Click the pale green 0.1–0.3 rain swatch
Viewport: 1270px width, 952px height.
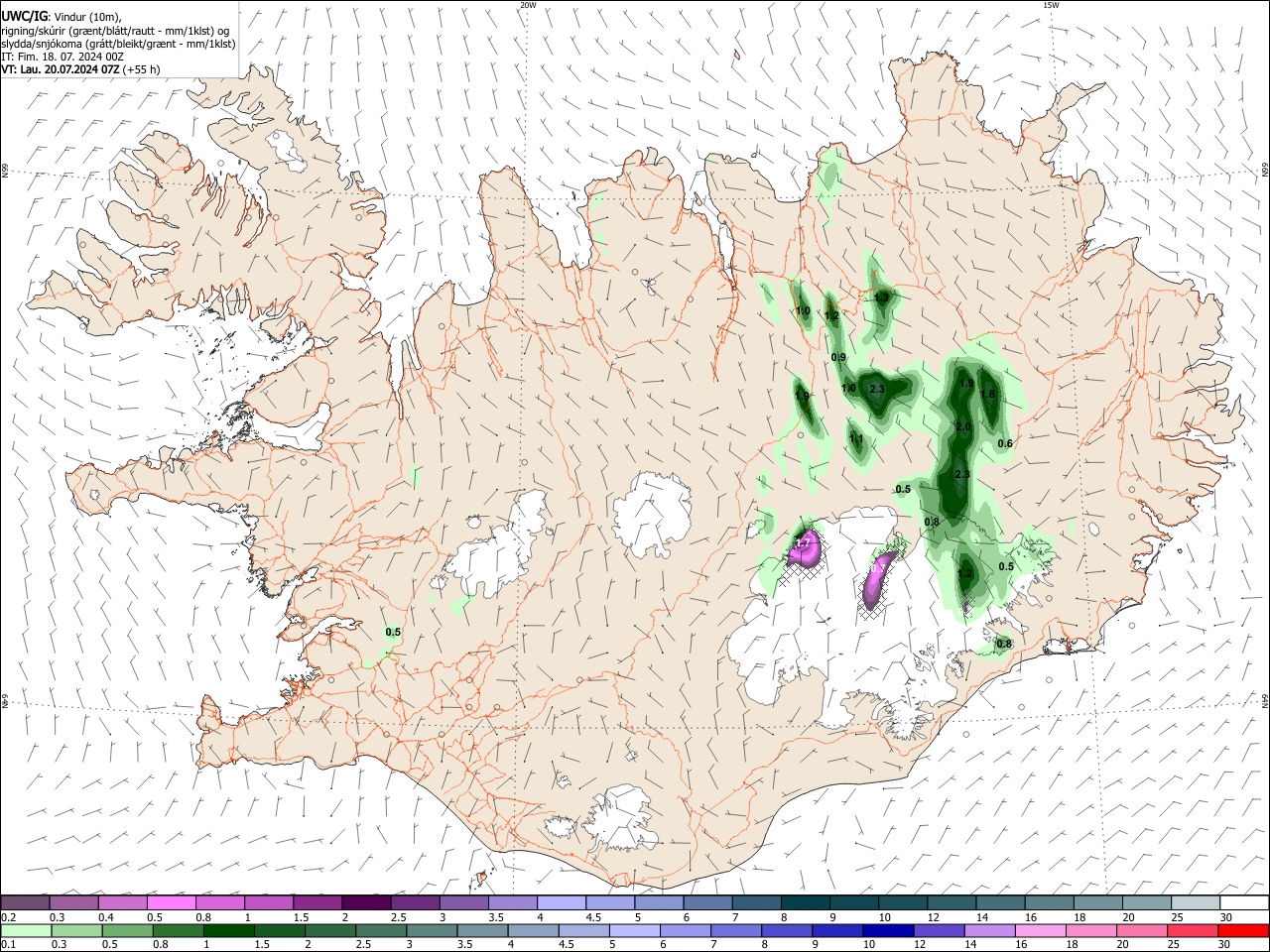[x=28, y=930]
